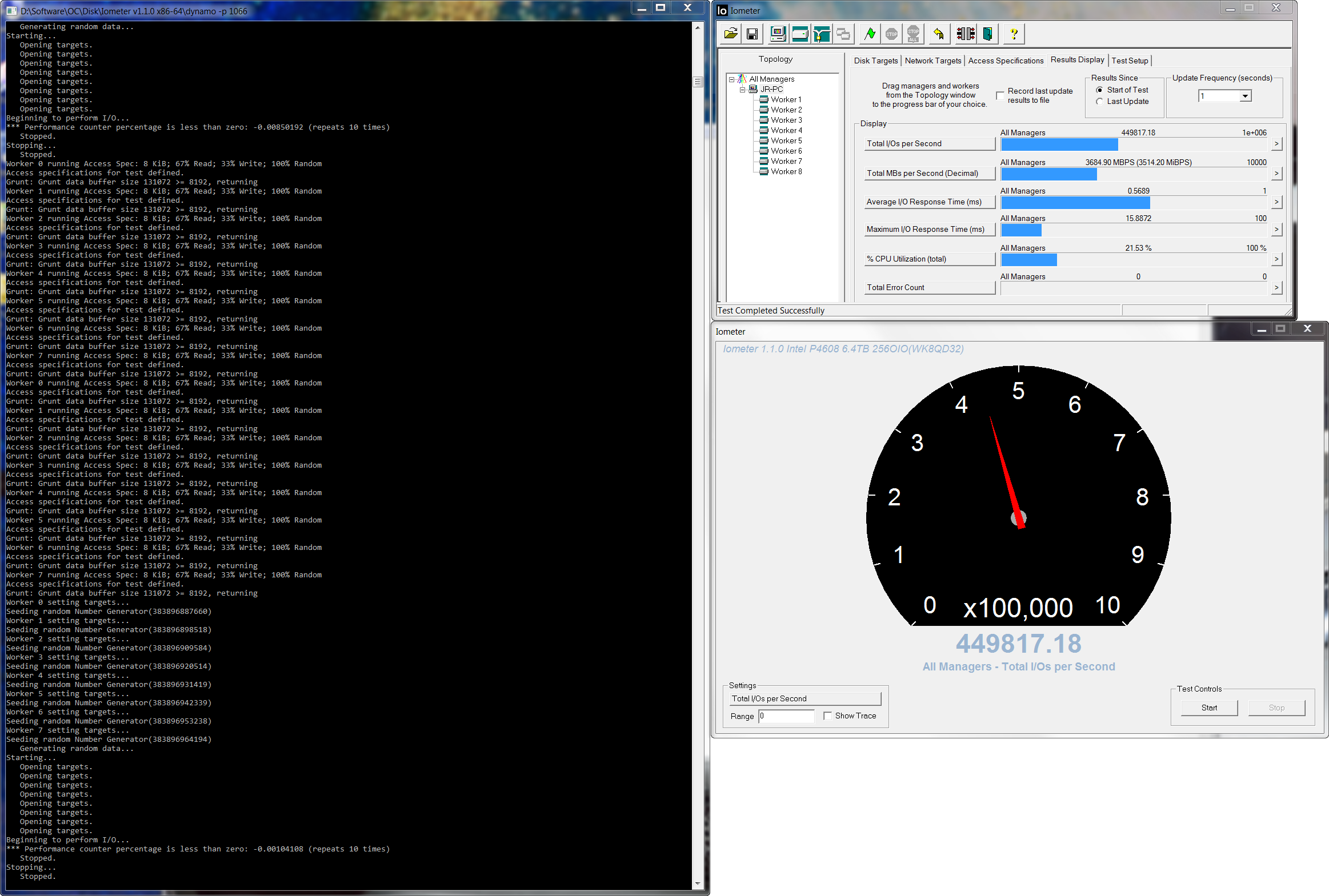1329x896 pixels.
Task: Collapse the JR-PC tree node
Action: click(x=743, y=90)
